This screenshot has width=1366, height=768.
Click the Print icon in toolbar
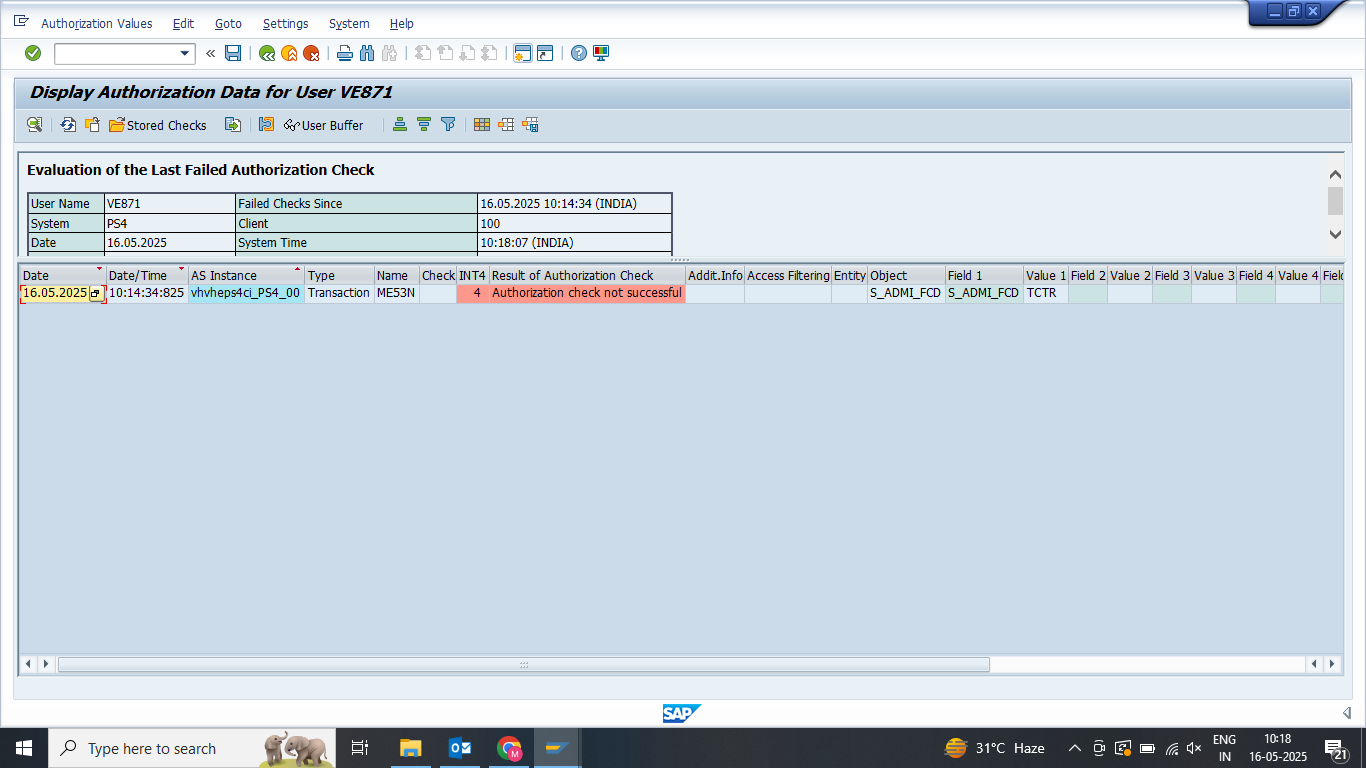pos(345,53)
